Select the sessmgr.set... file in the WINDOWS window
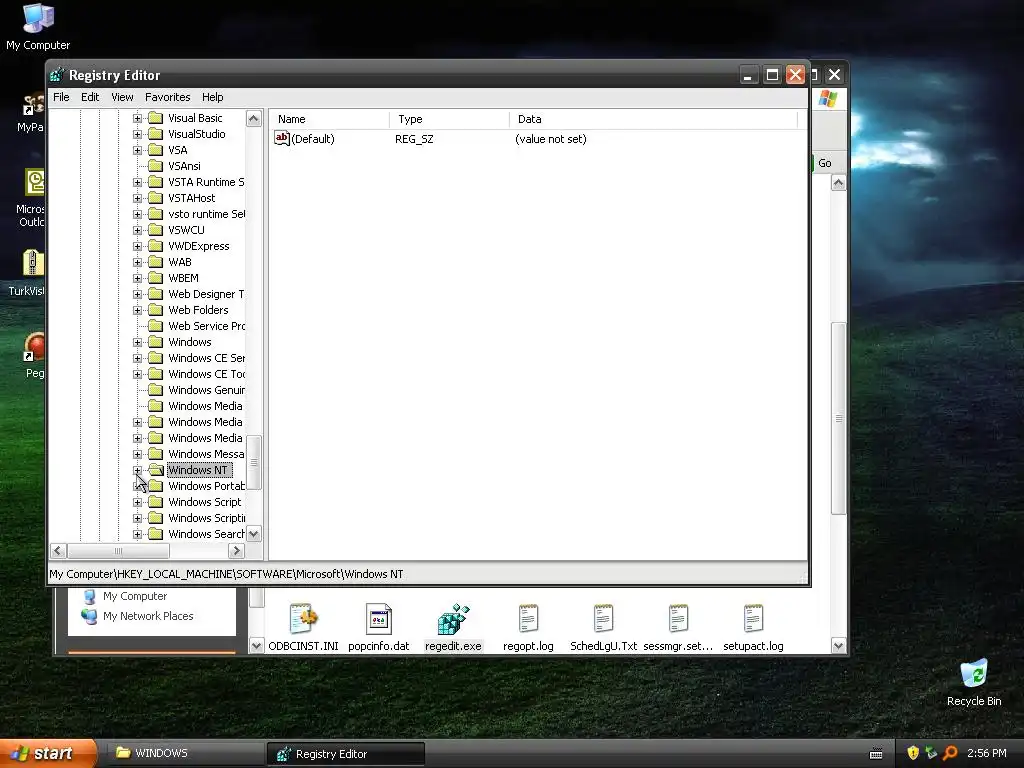 click(x=678, y=628)
